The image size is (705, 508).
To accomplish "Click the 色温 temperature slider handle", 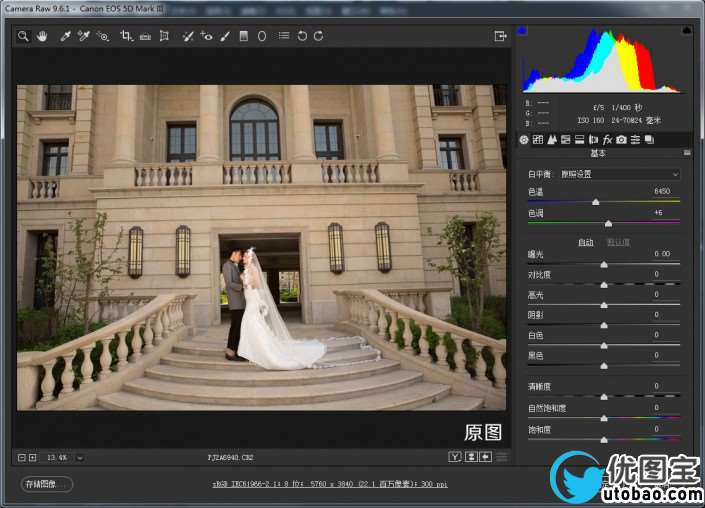I will 596,202.
